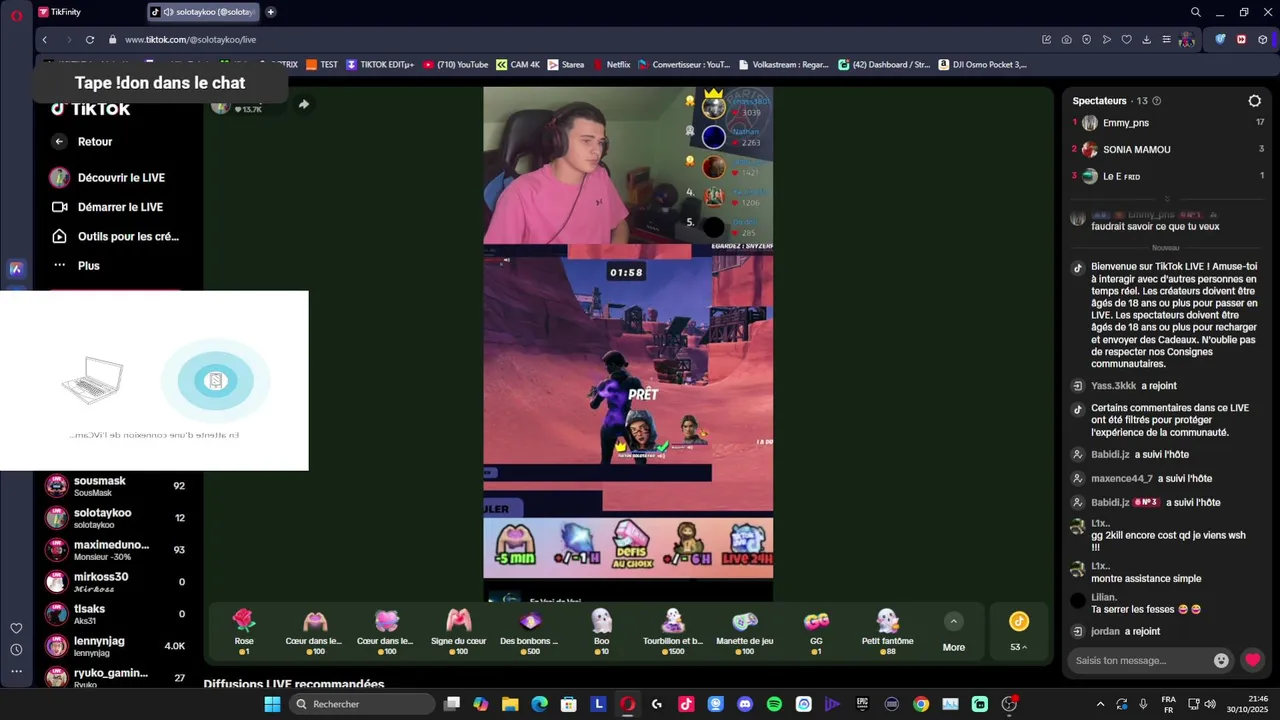Open a new browser tab
The height and width of the screenshot is (720, 1280).
(x=271, y=12)
